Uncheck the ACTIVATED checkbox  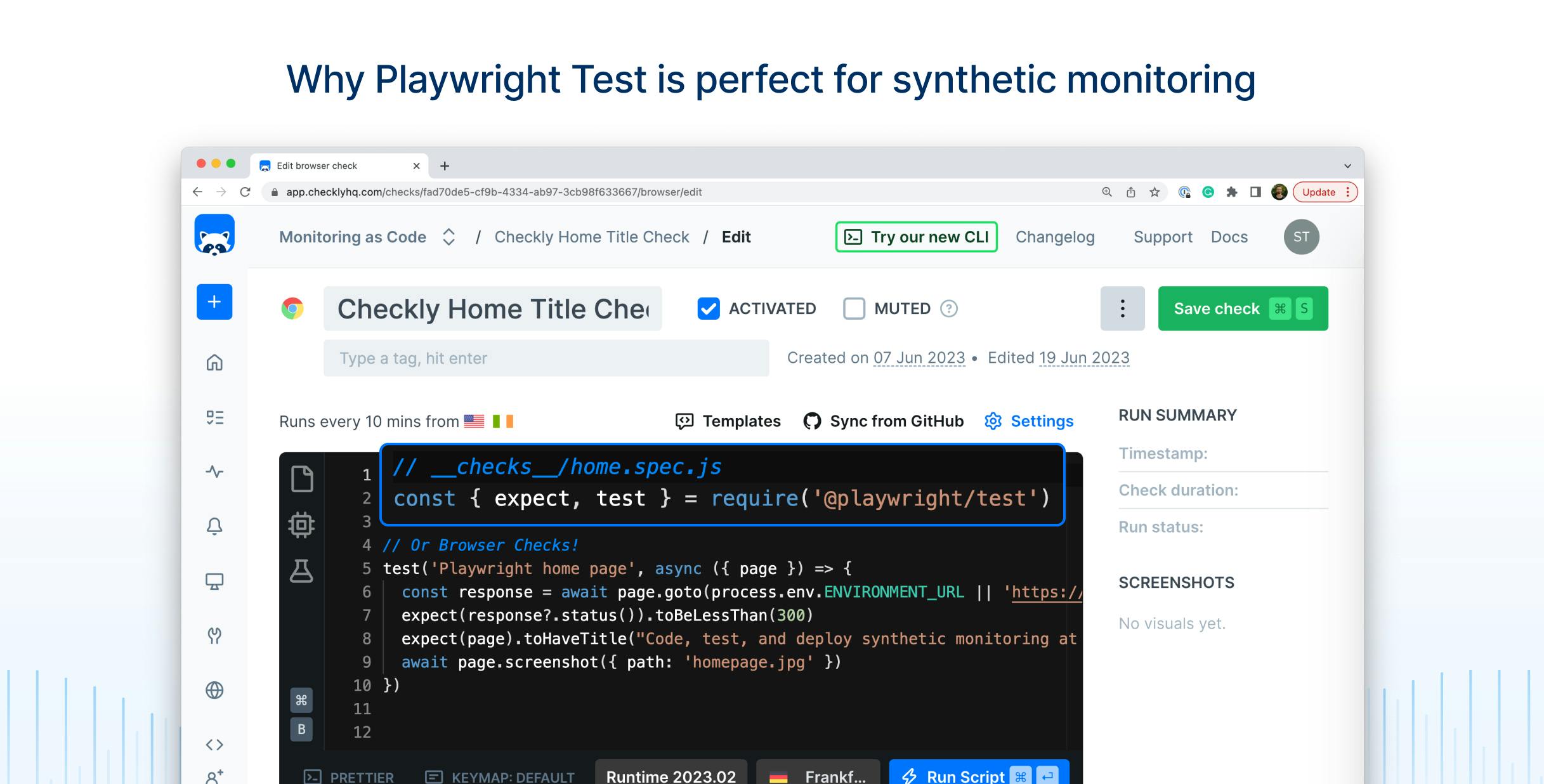[x=708, y=309]
